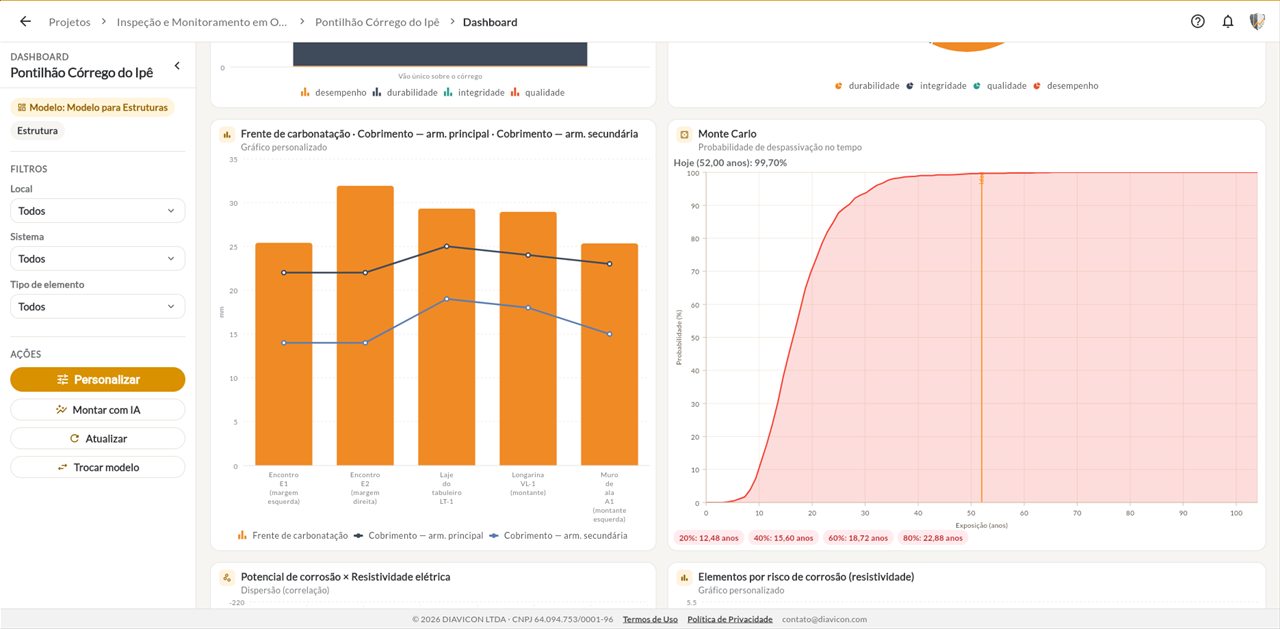This screenshot has height=629, width=1280.
Task: Toggle Cobrimento arm. secundária legend series
Action: (558, 536)
